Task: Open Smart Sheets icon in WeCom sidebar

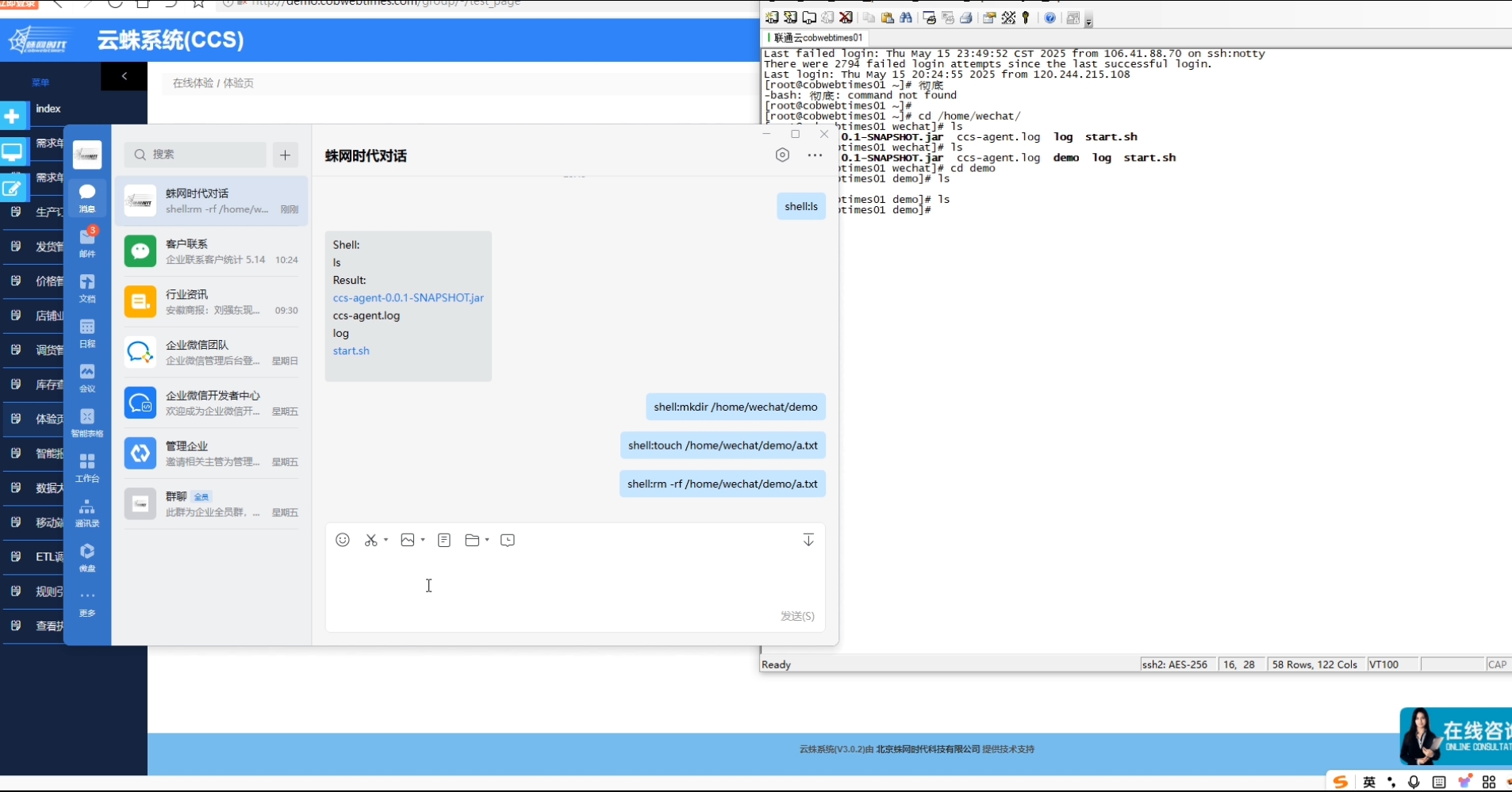Action: click(87, 423)
